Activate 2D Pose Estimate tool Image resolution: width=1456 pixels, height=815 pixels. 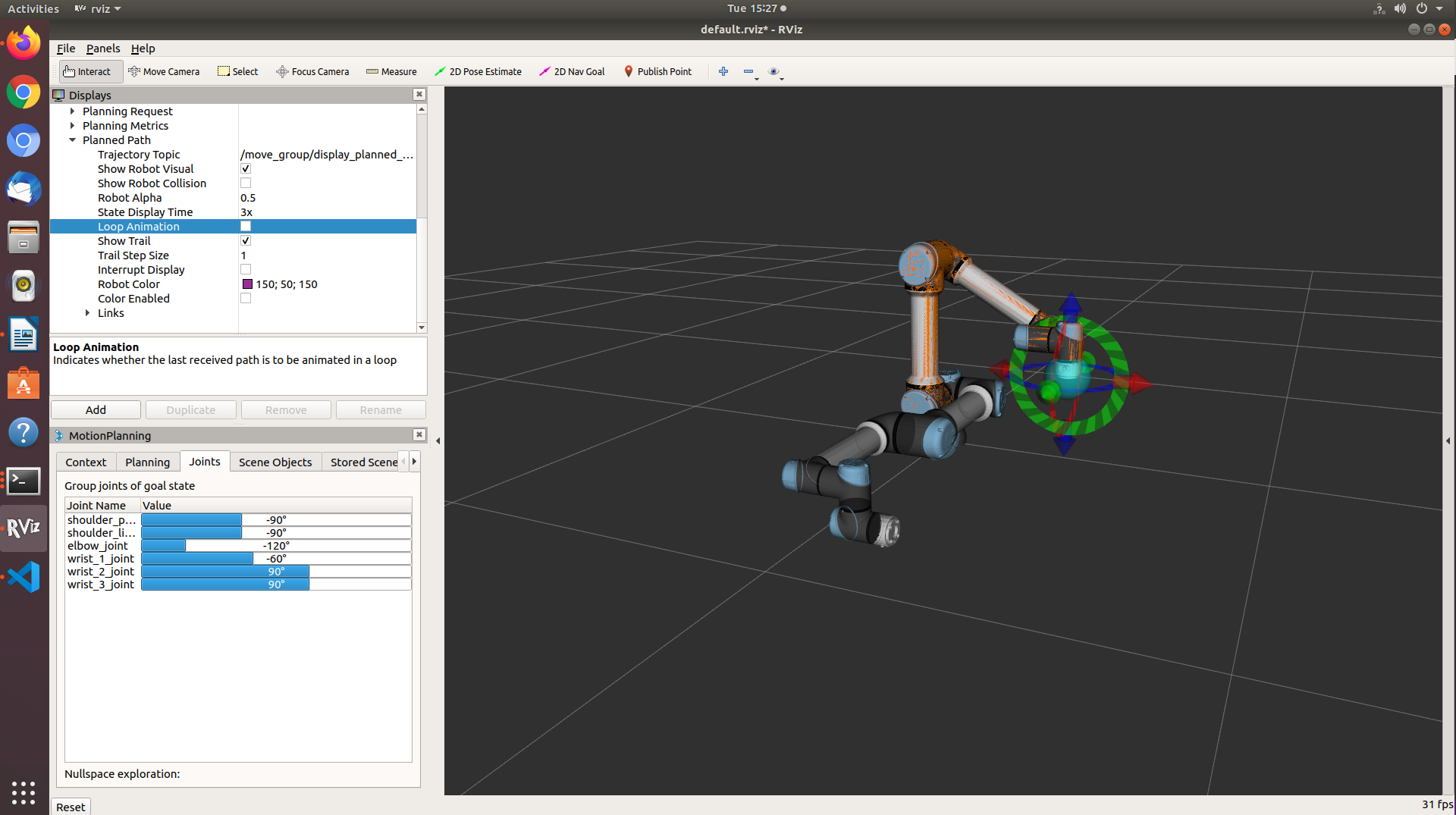point(478,71)
